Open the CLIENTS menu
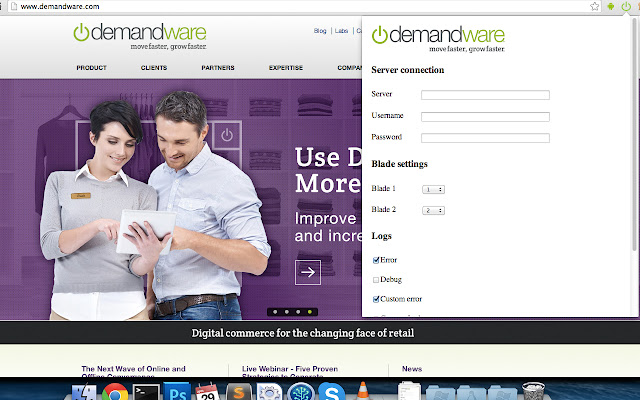Image resolution: width=640 pixels, height=400 pixels. pos(154,68)
